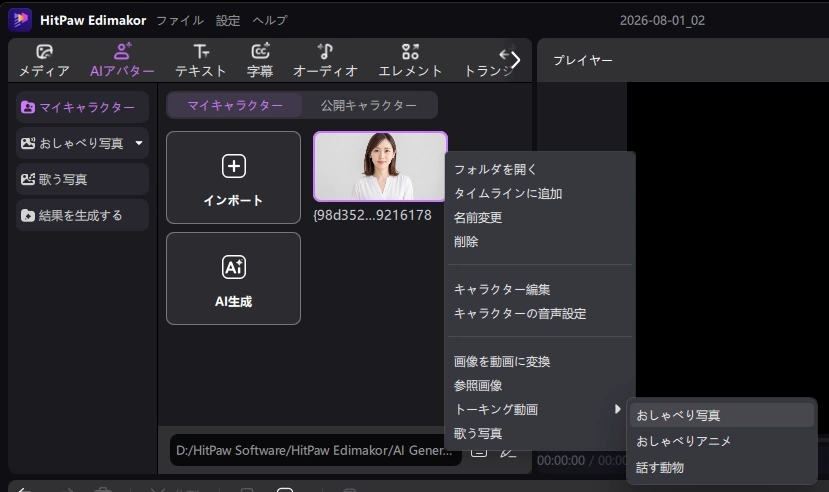Switch to マイキャラクター tab in content area
829x492 pixels.
234,105
